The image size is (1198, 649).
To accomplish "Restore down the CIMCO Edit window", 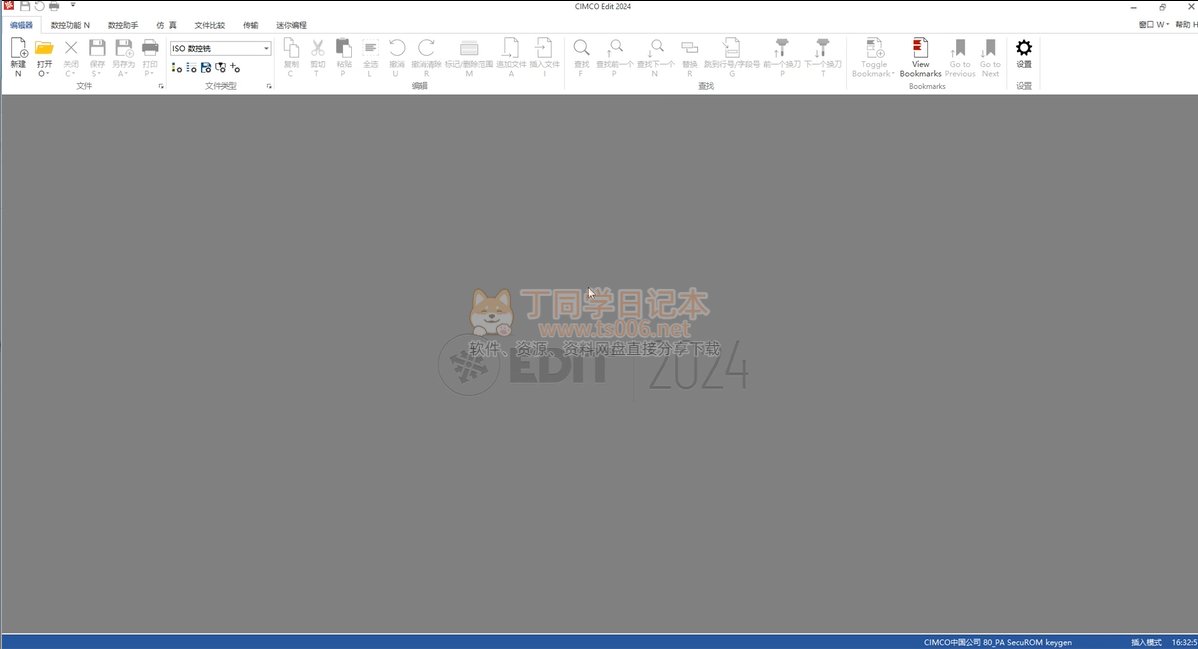I will coord(1162,7).
